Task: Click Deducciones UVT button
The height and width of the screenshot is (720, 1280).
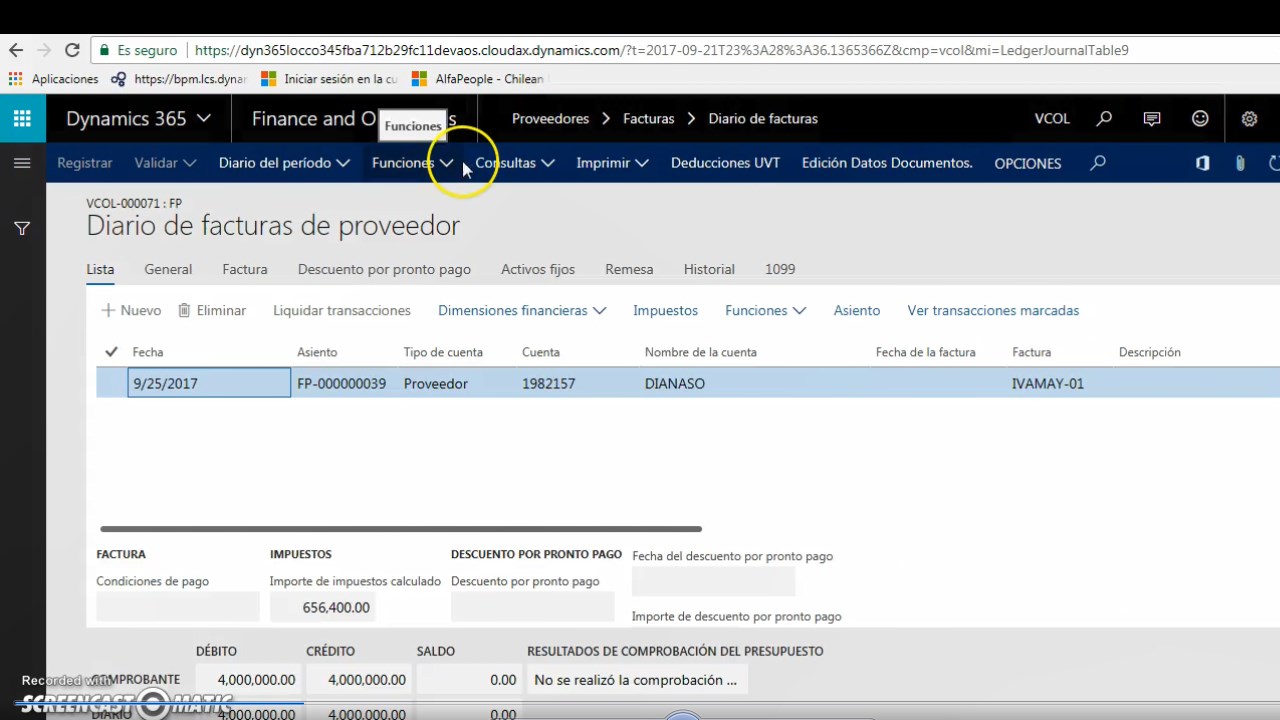Action: 725,162
